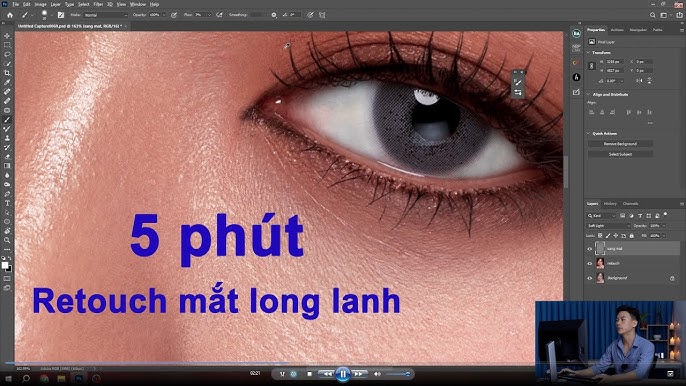Select the Type tool
The width and height of the screenshot is (686, 386).
click(x=7, y=203)
